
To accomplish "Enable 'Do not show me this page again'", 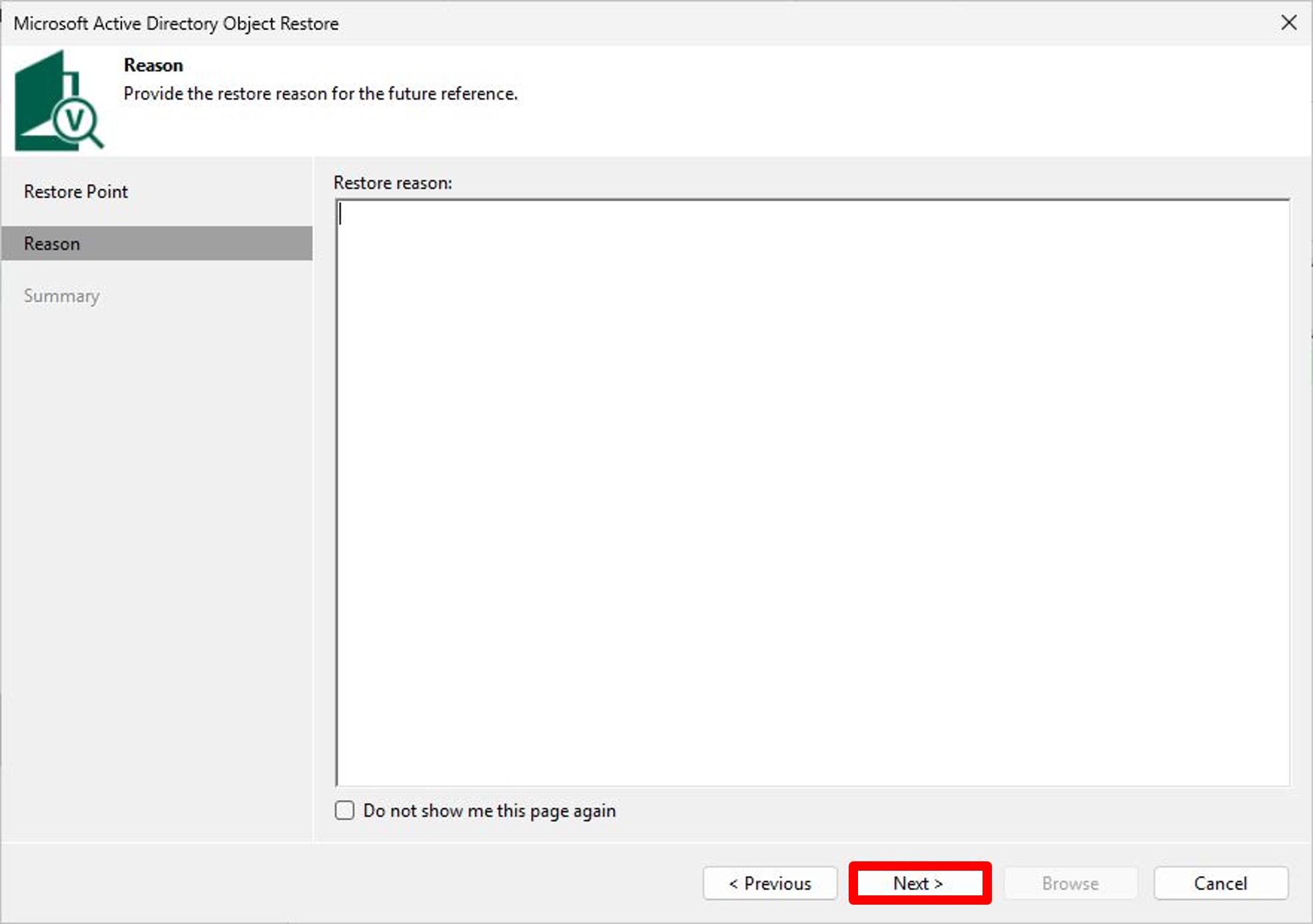I will (x=344, y=811).
